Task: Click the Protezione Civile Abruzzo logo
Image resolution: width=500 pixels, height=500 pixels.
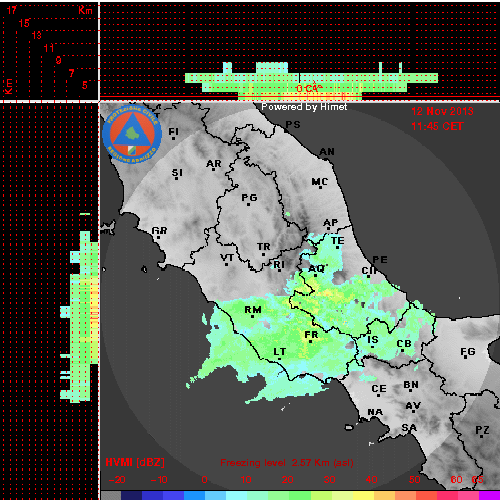Action: pyautogui.click(x=132, y=135)
